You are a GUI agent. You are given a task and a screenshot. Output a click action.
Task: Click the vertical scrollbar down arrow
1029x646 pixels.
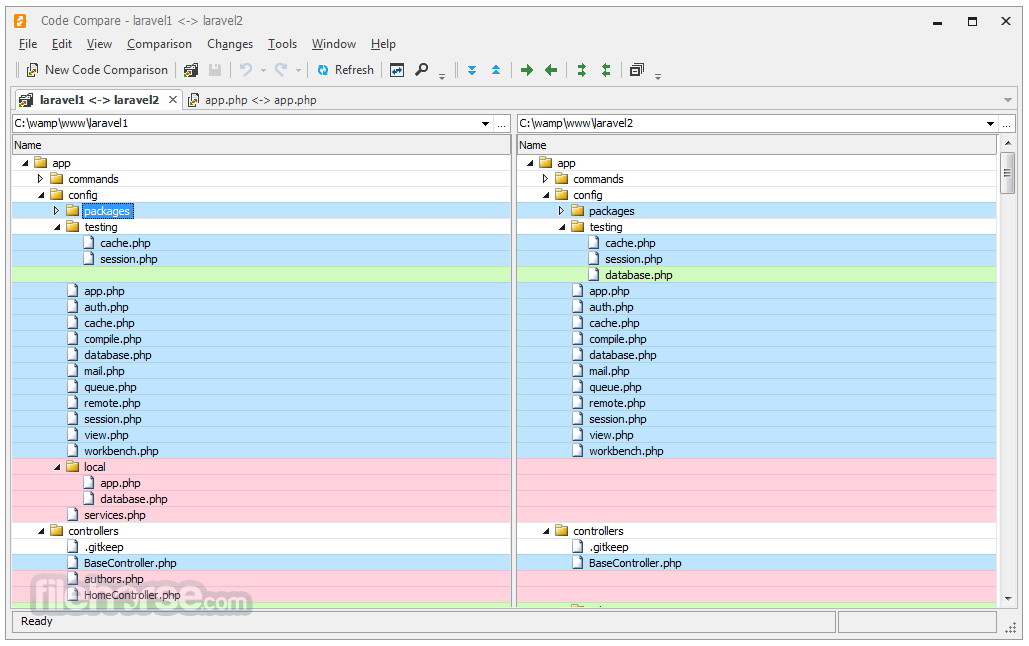click(1007, 599)
